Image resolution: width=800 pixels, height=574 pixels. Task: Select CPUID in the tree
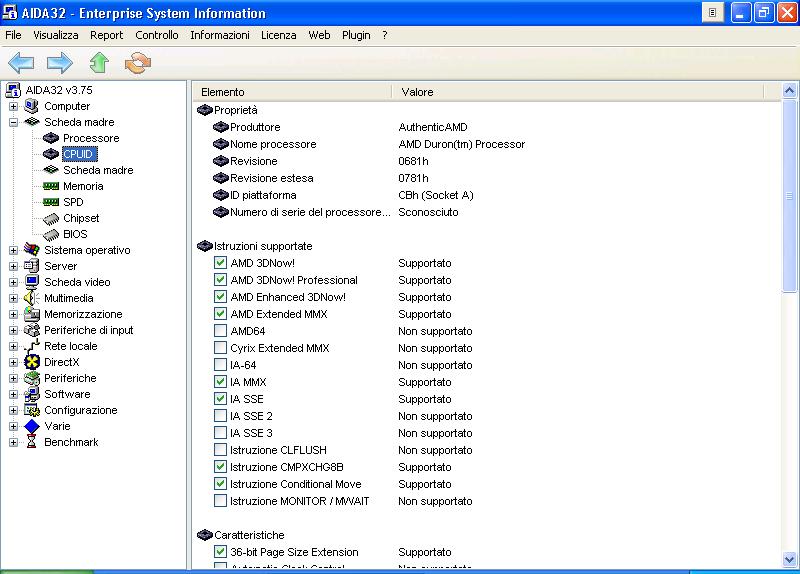click(78, 154)
